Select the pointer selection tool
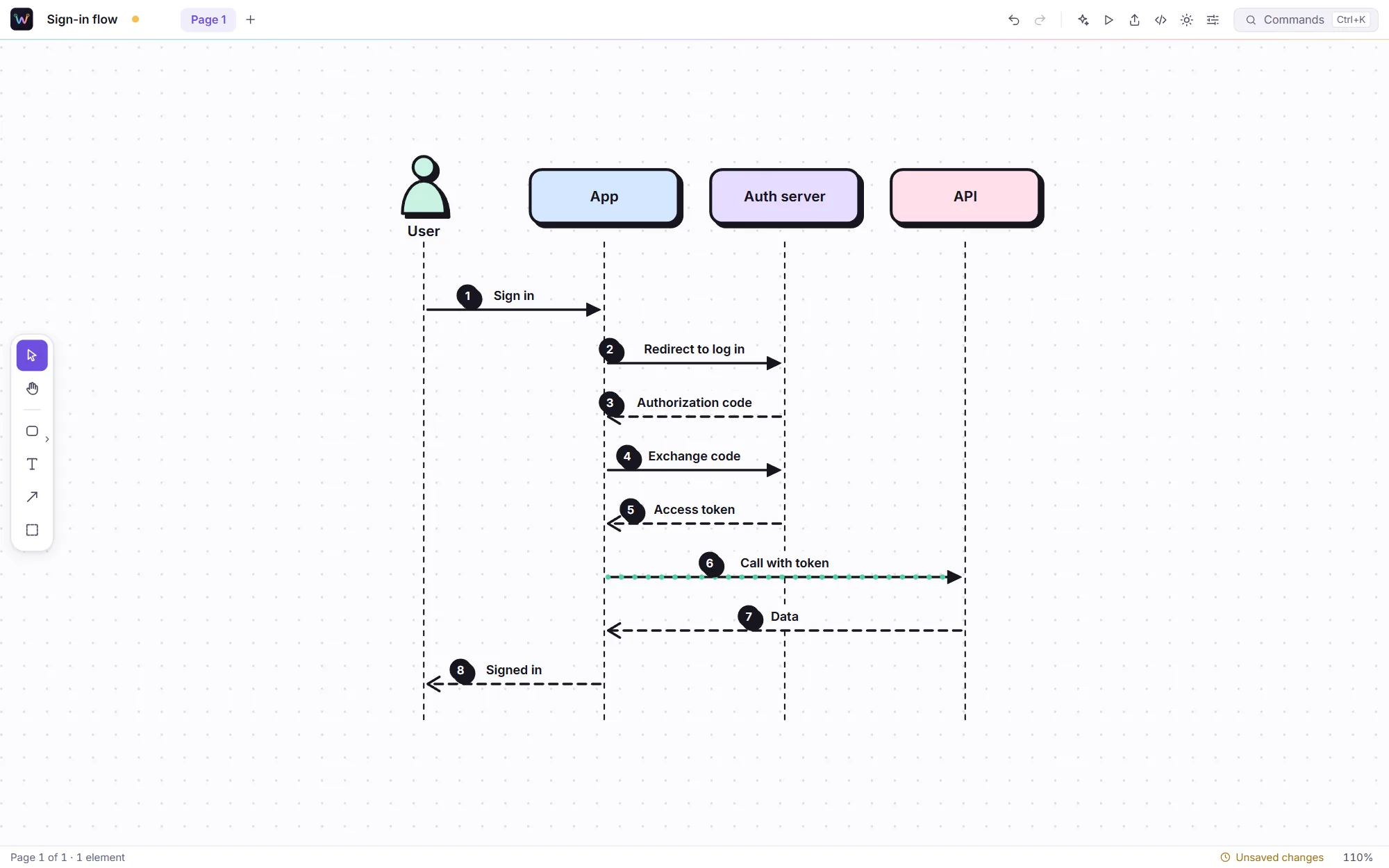 32,356
